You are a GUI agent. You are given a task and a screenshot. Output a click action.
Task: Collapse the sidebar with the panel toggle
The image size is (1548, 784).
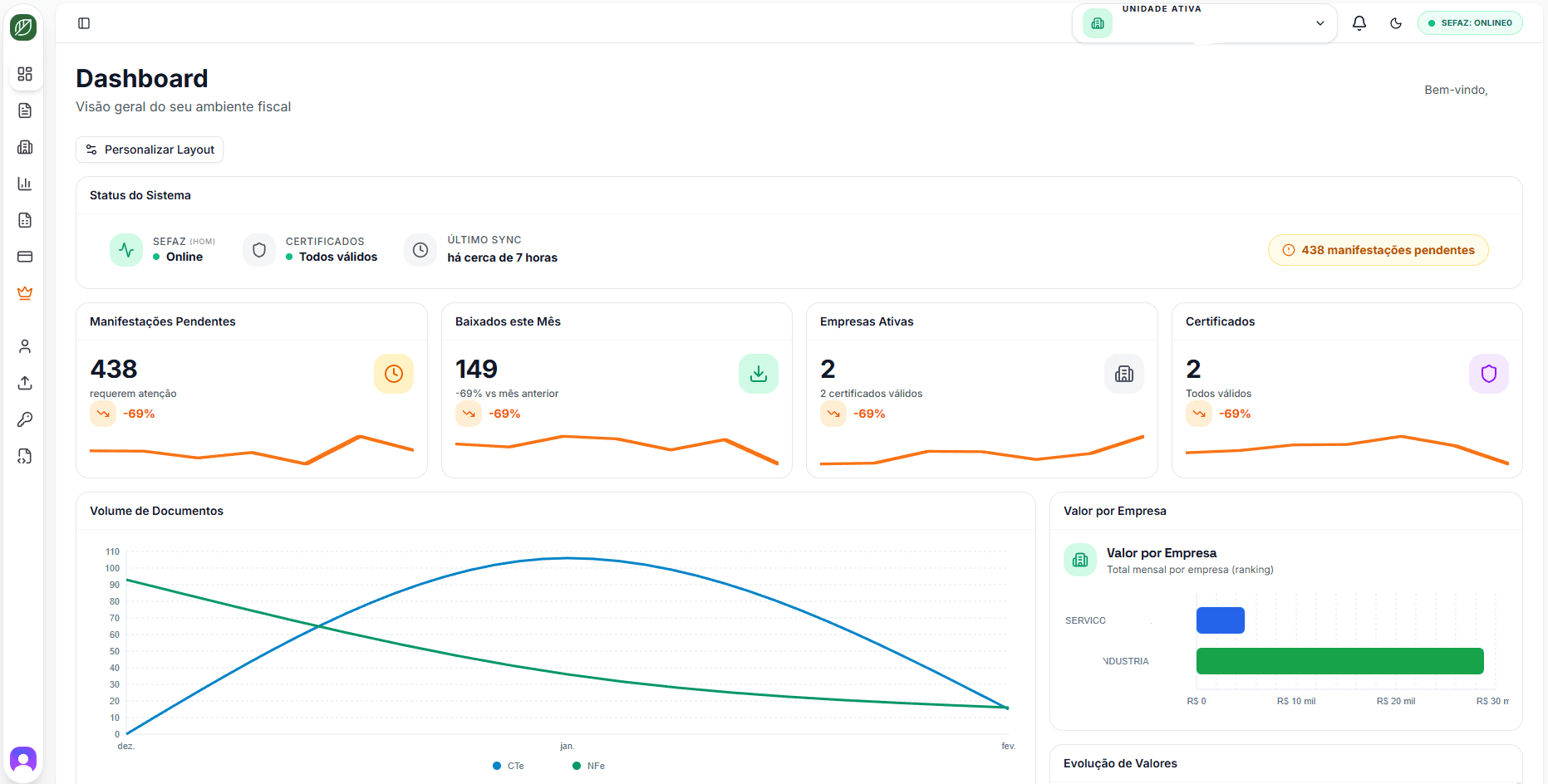[84, 22]
